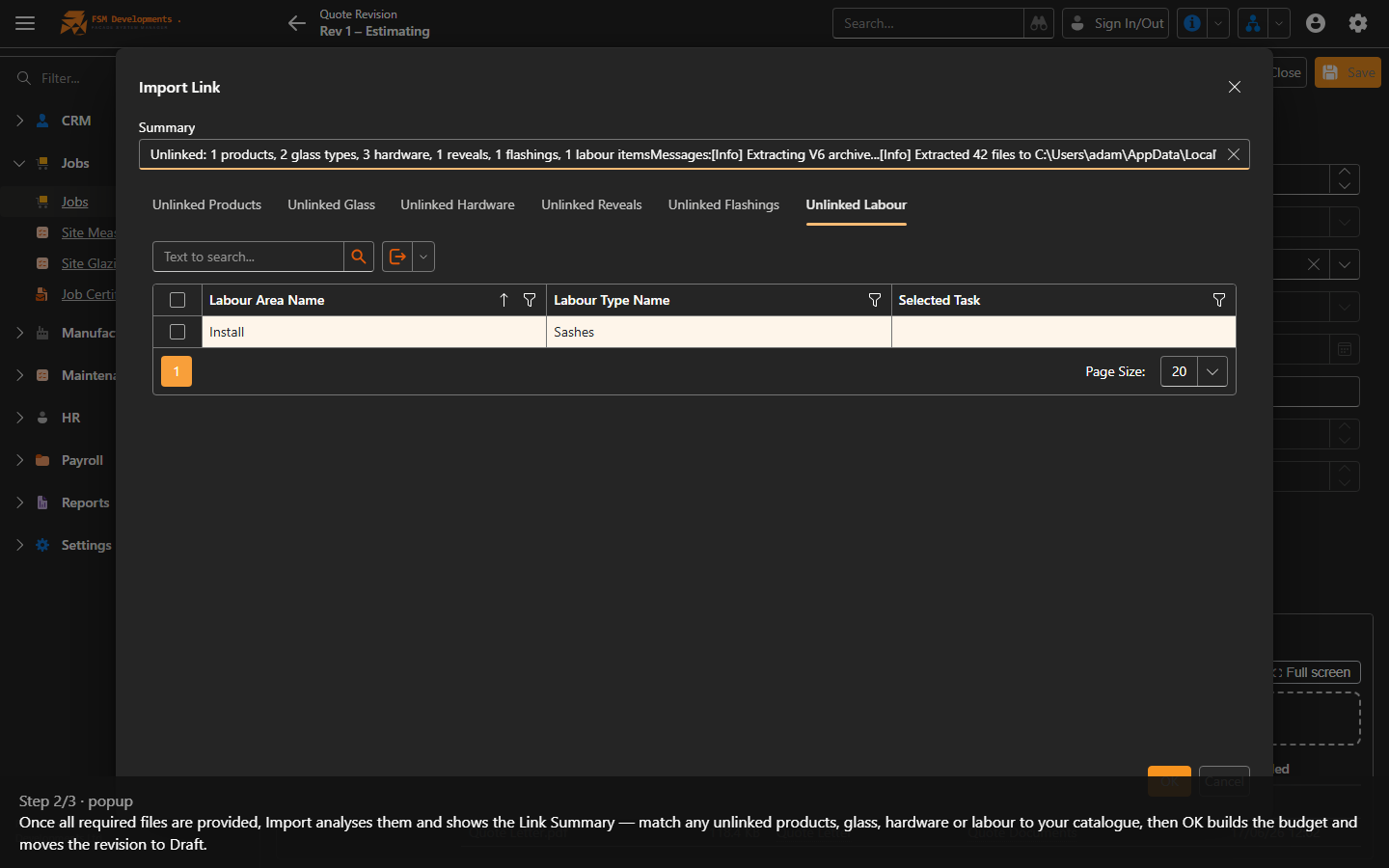Check the Install row checkbox
The width and height of the screenshot is (1389, 868).
[177, 332]
